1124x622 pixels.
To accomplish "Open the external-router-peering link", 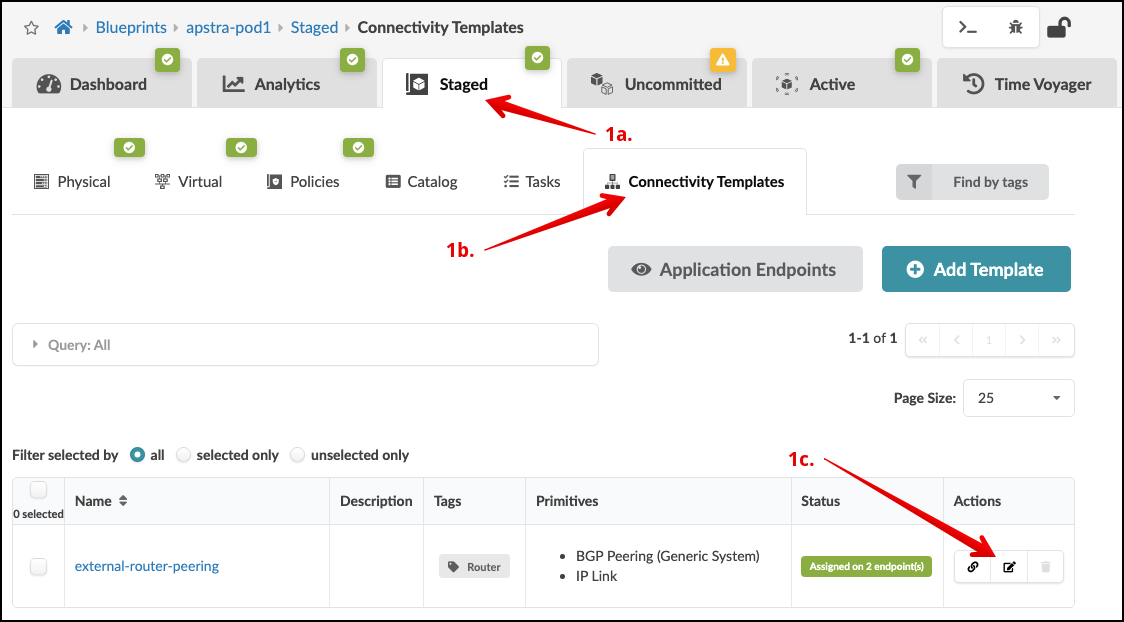I will [147, 566].
